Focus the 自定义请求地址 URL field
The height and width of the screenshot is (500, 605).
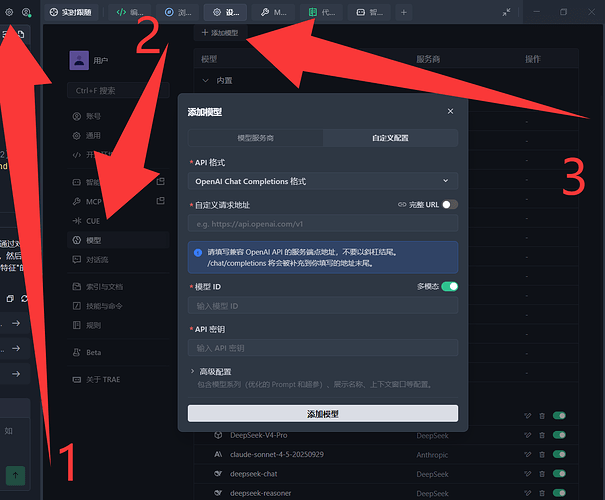323,224
